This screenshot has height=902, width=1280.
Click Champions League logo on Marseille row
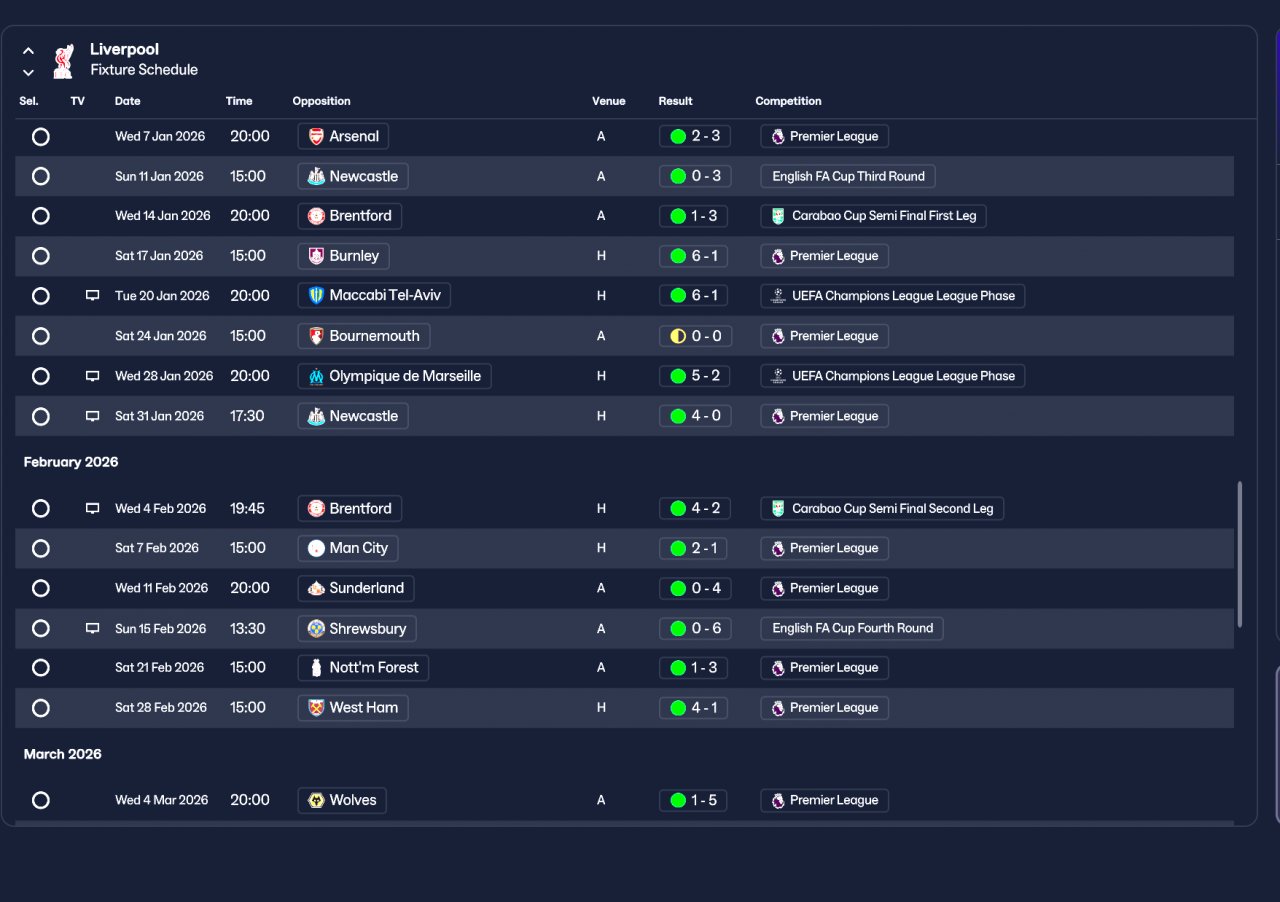tap(778, 376)
